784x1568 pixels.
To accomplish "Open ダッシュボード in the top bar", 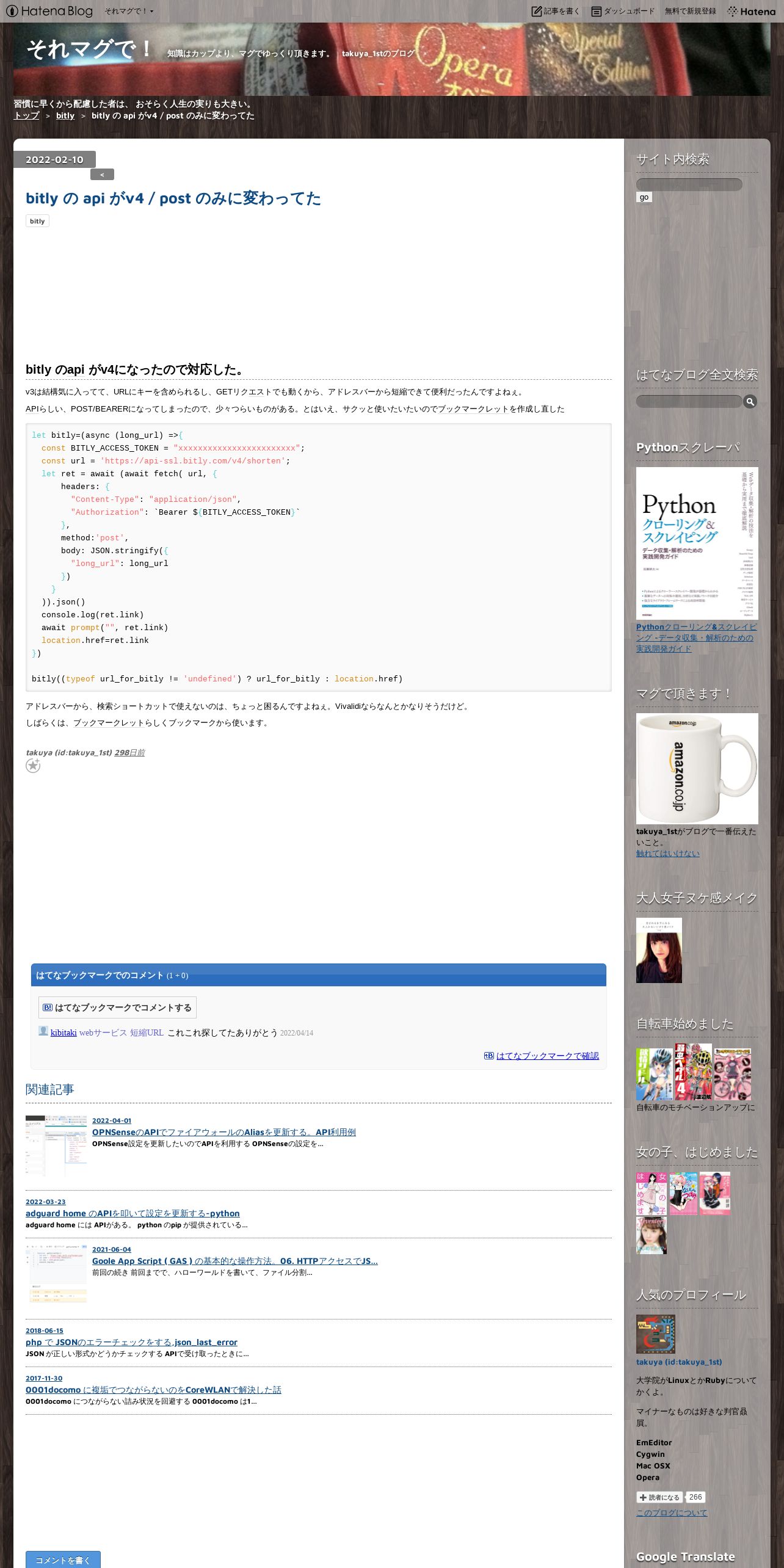I will [623, 11].
